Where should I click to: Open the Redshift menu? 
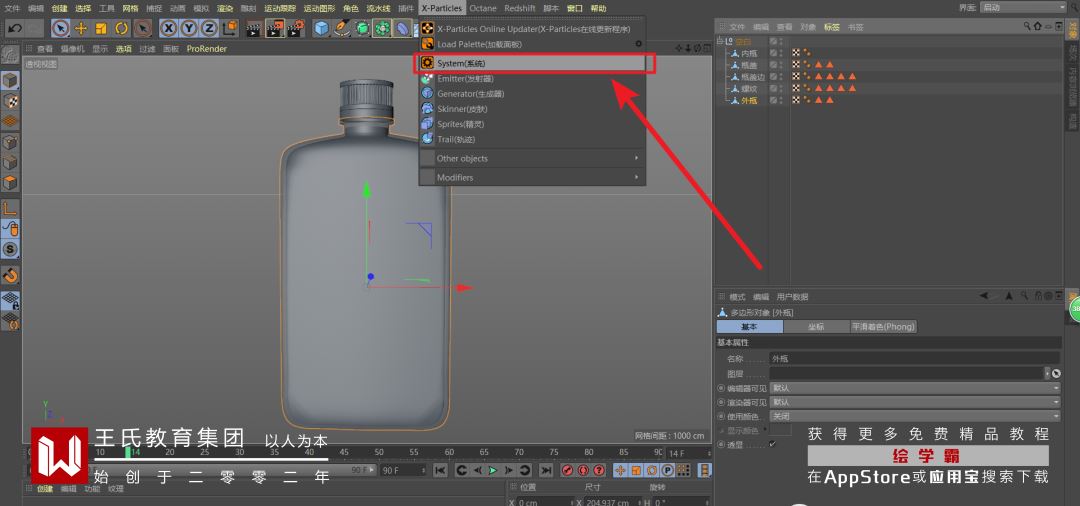[x=519, y=8]
